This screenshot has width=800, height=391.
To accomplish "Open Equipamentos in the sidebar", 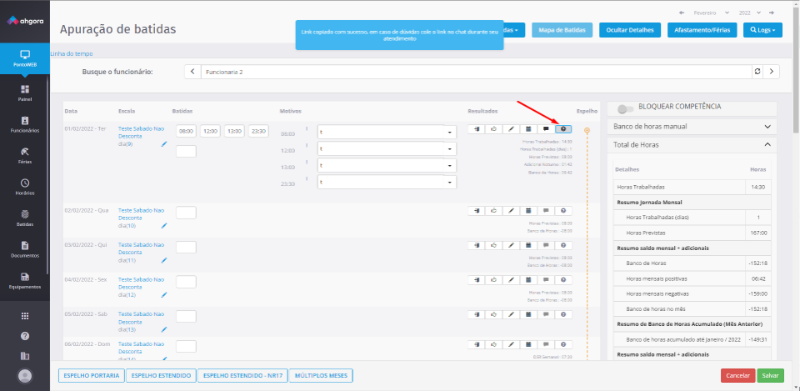I will pos(25,281).
